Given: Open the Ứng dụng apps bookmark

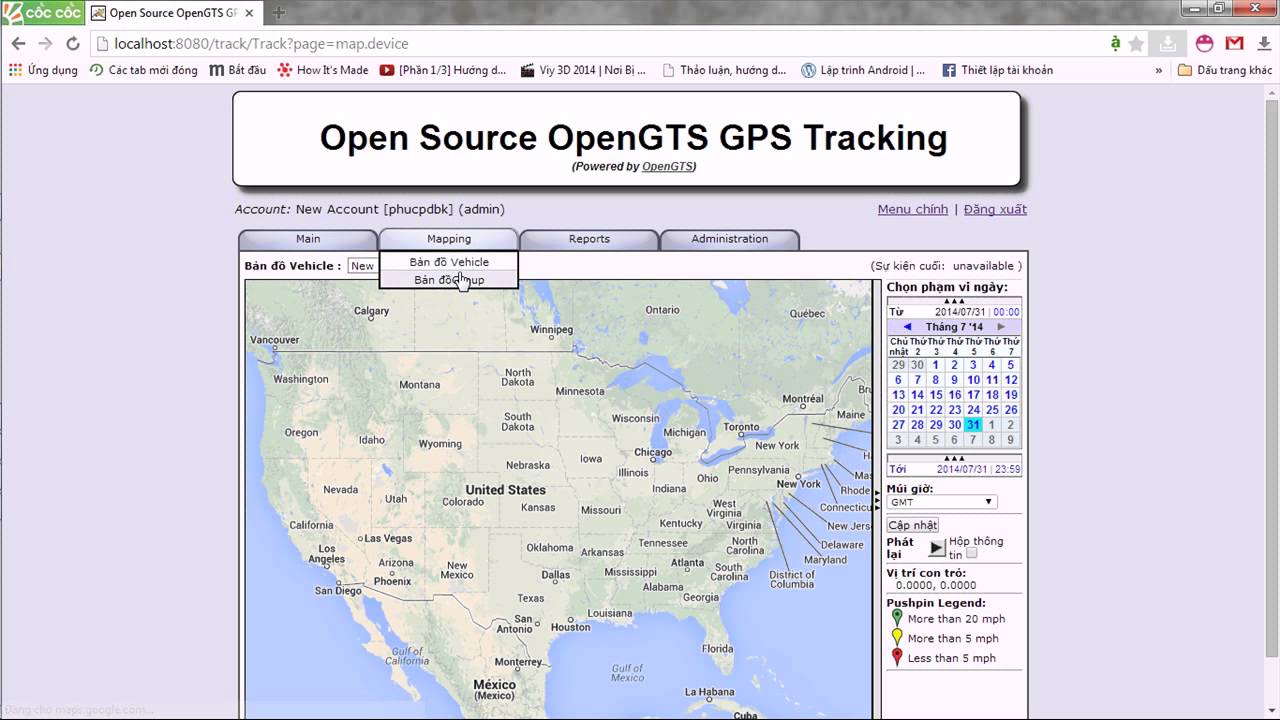Looking at the screenshot, I should tap(43, 70).
